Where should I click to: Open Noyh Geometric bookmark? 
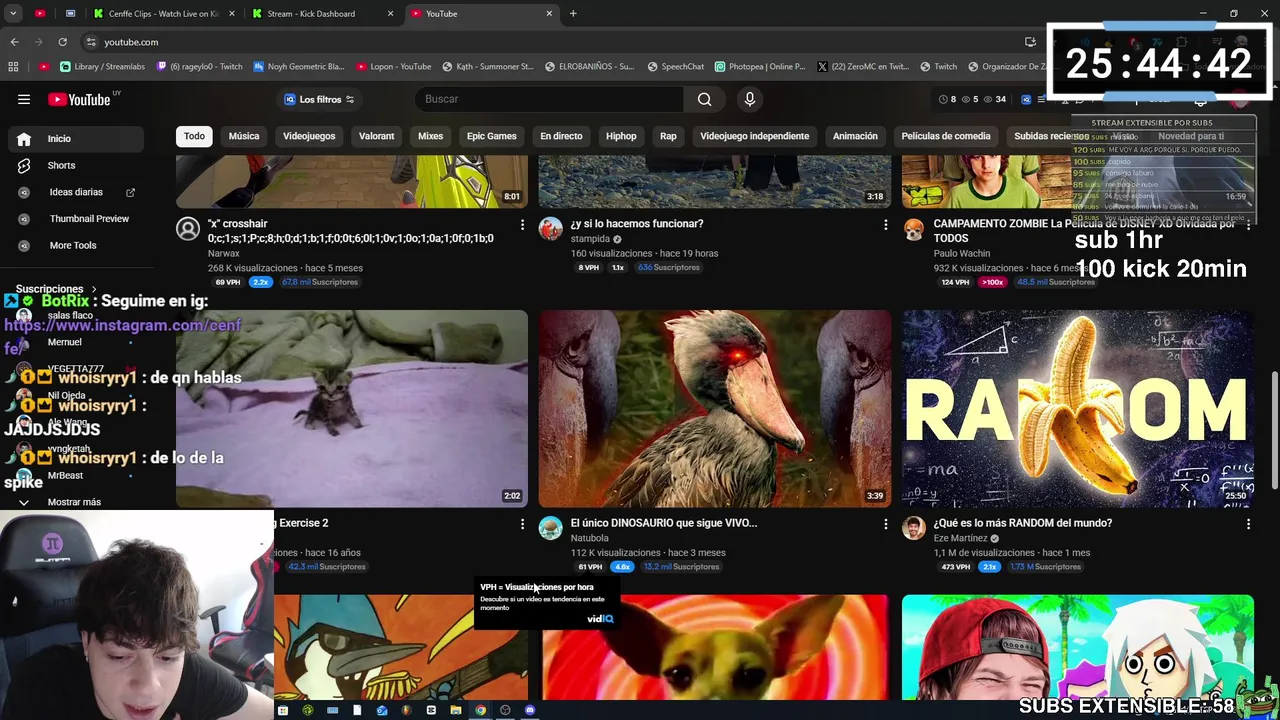tap(299, 67)
